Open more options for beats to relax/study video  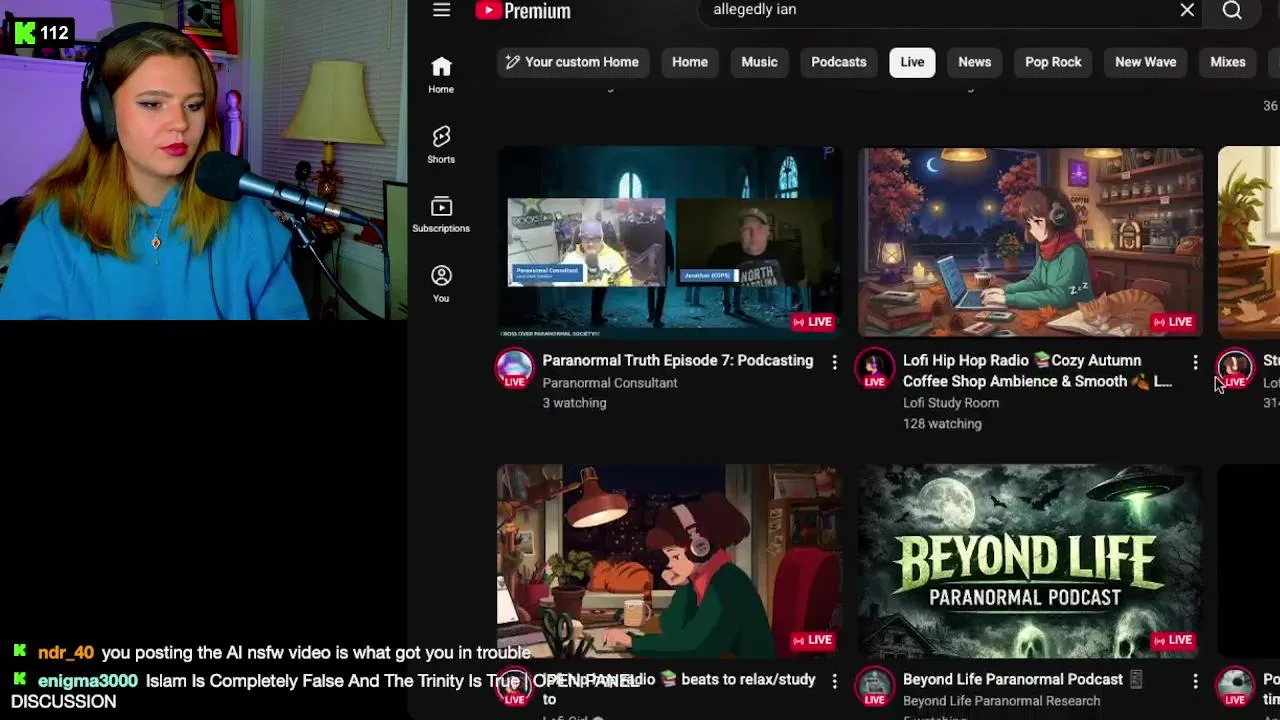point(834,681)
